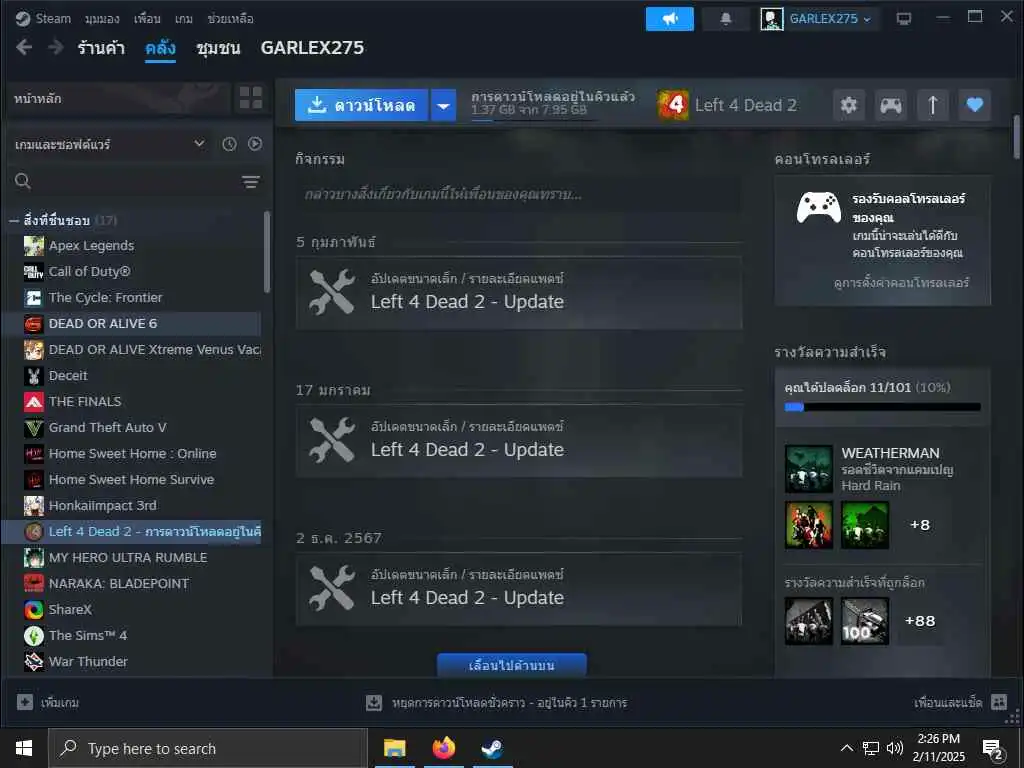Open friends and chat icon

coord(999,702)
